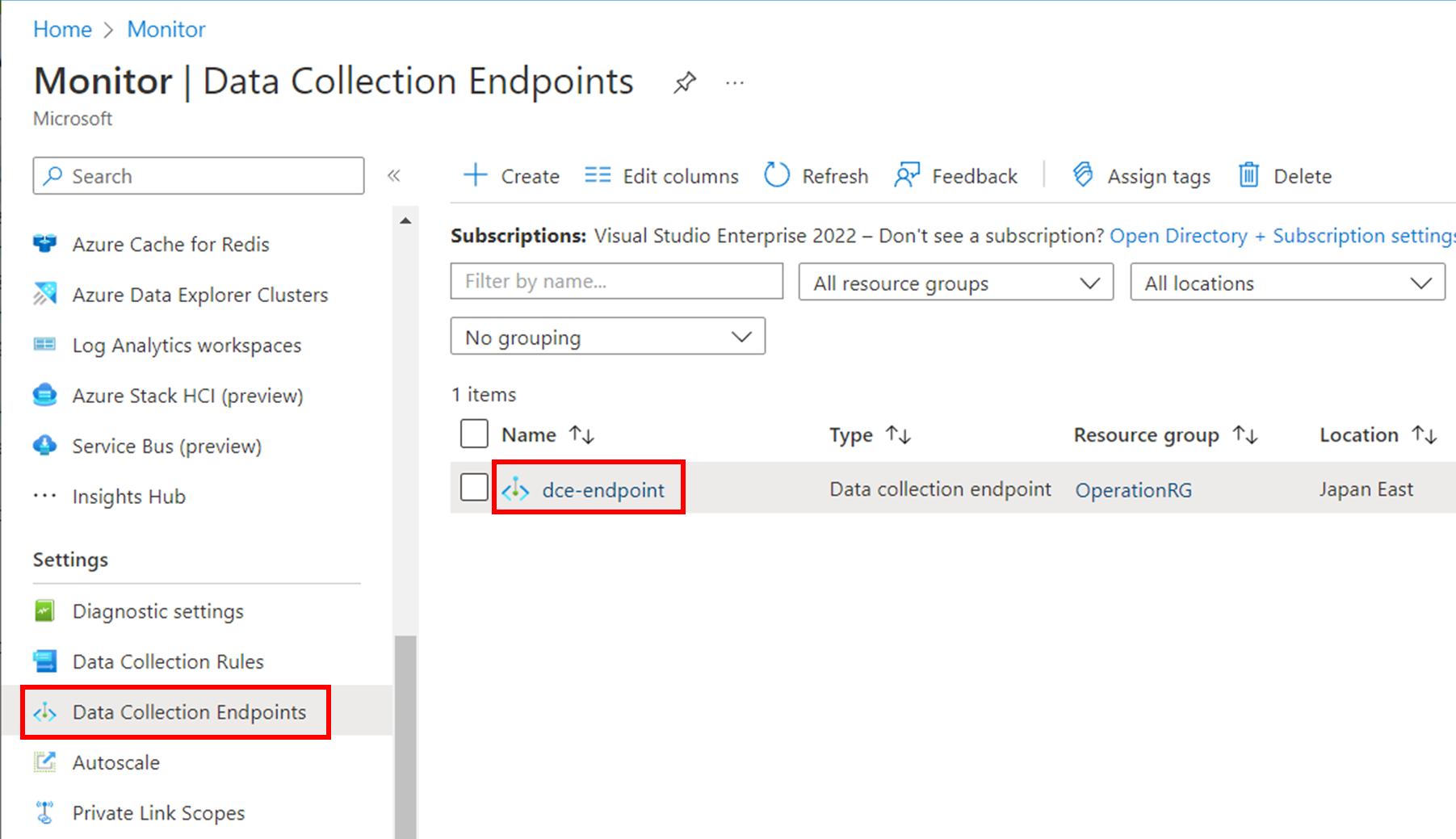Screen dimensions: 1456x839
Task: Expand the All locations dropdown
Action: click(1287, 282)
